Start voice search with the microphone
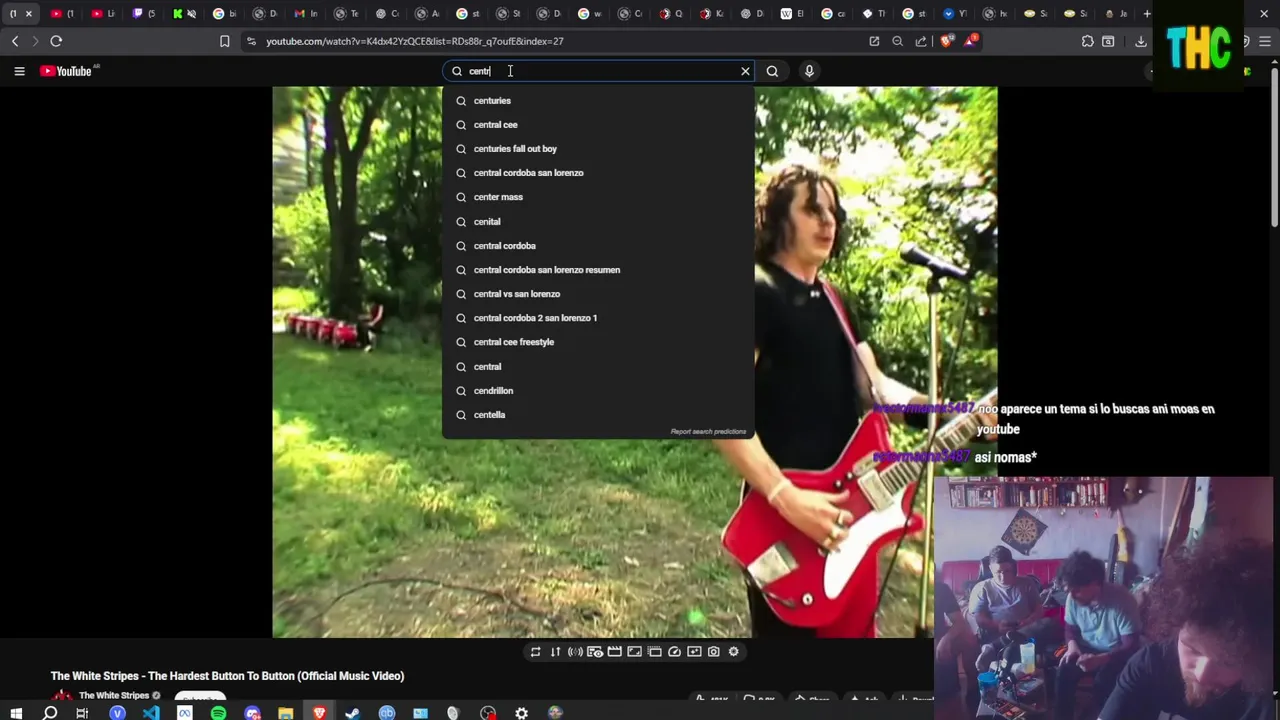Screen dimensions: 1280x720 click(809, 71)
